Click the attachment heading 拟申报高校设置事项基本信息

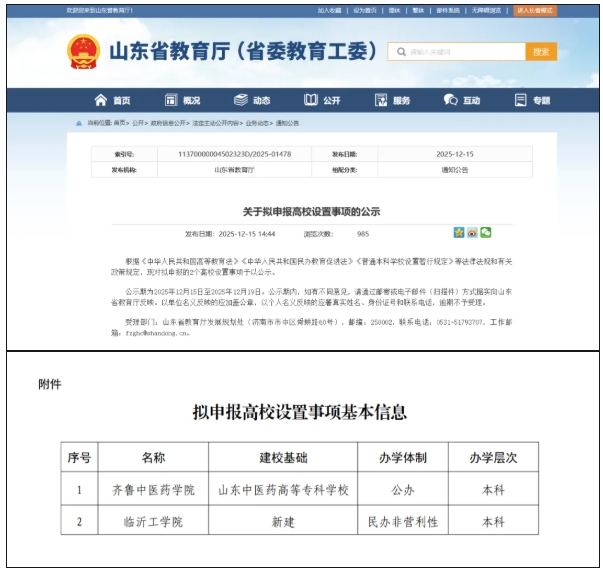[x=300, y=412]
